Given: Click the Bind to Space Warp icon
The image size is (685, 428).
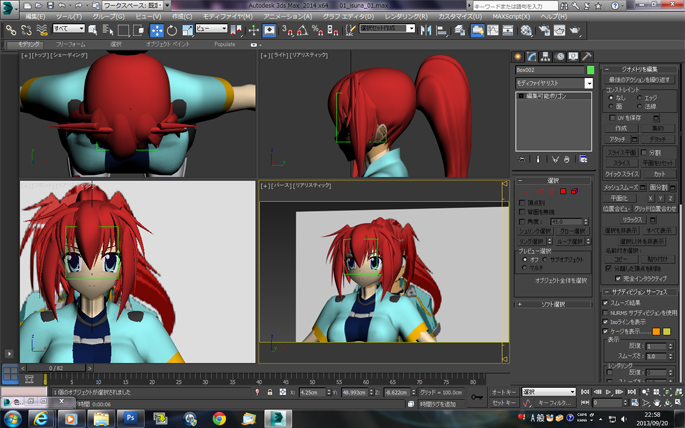Looking at the screenshot, I should click(x=42, y=30).
